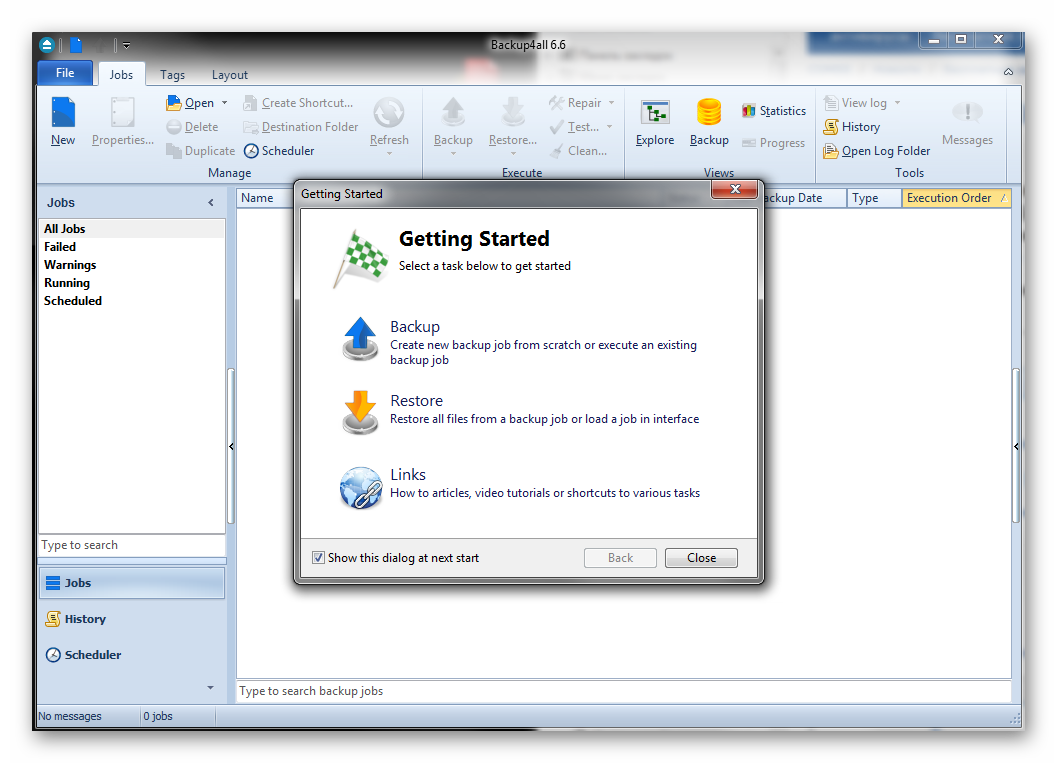
Task: Open the Statistics view
Action: pos(774,111)
